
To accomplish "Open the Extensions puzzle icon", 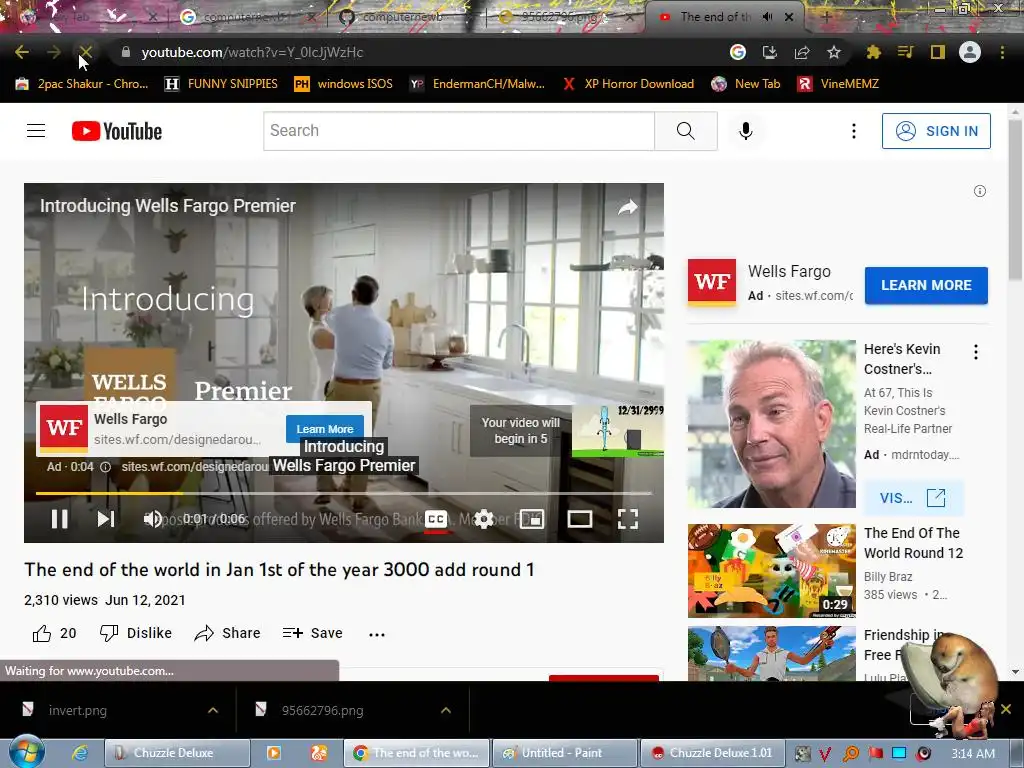I will [873, 52].
